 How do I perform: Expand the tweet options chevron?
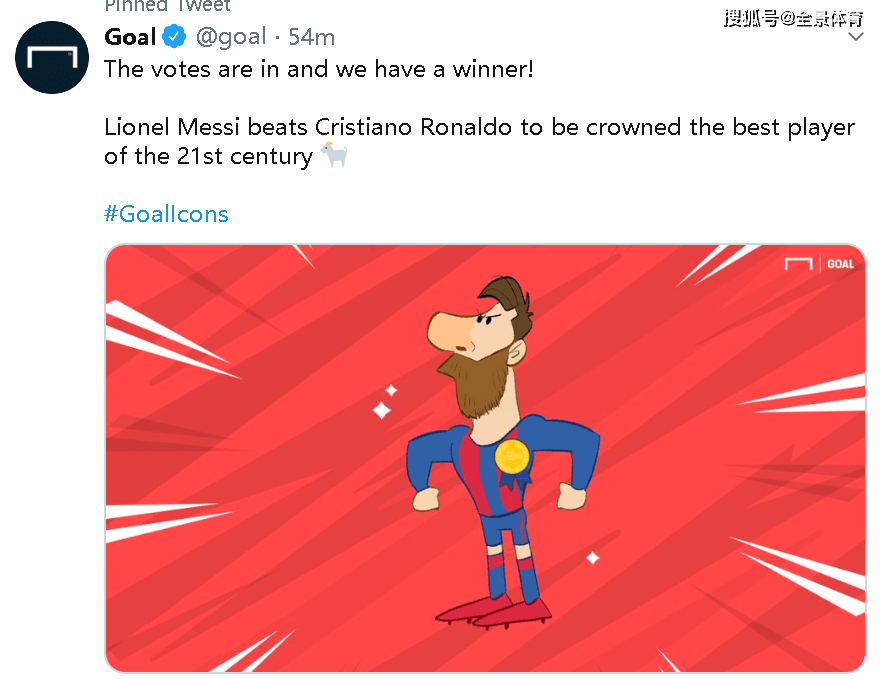coord(855,37)
